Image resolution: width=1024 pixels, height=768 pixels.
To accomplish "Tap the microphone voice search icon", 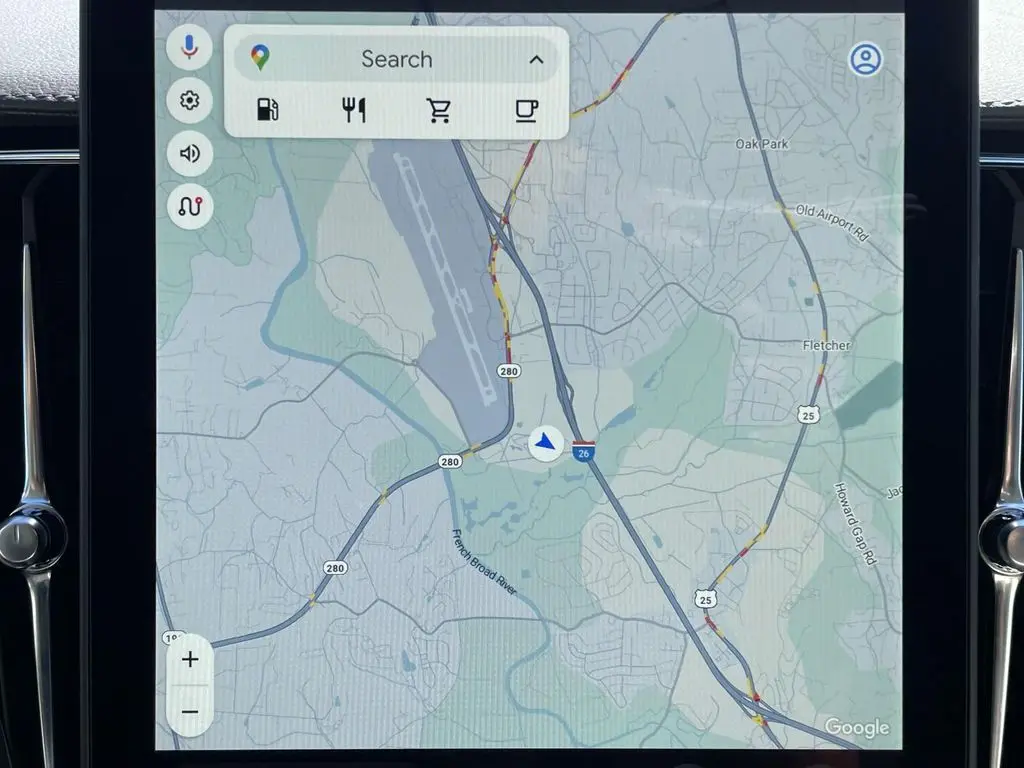I will [x=189, y=49].
